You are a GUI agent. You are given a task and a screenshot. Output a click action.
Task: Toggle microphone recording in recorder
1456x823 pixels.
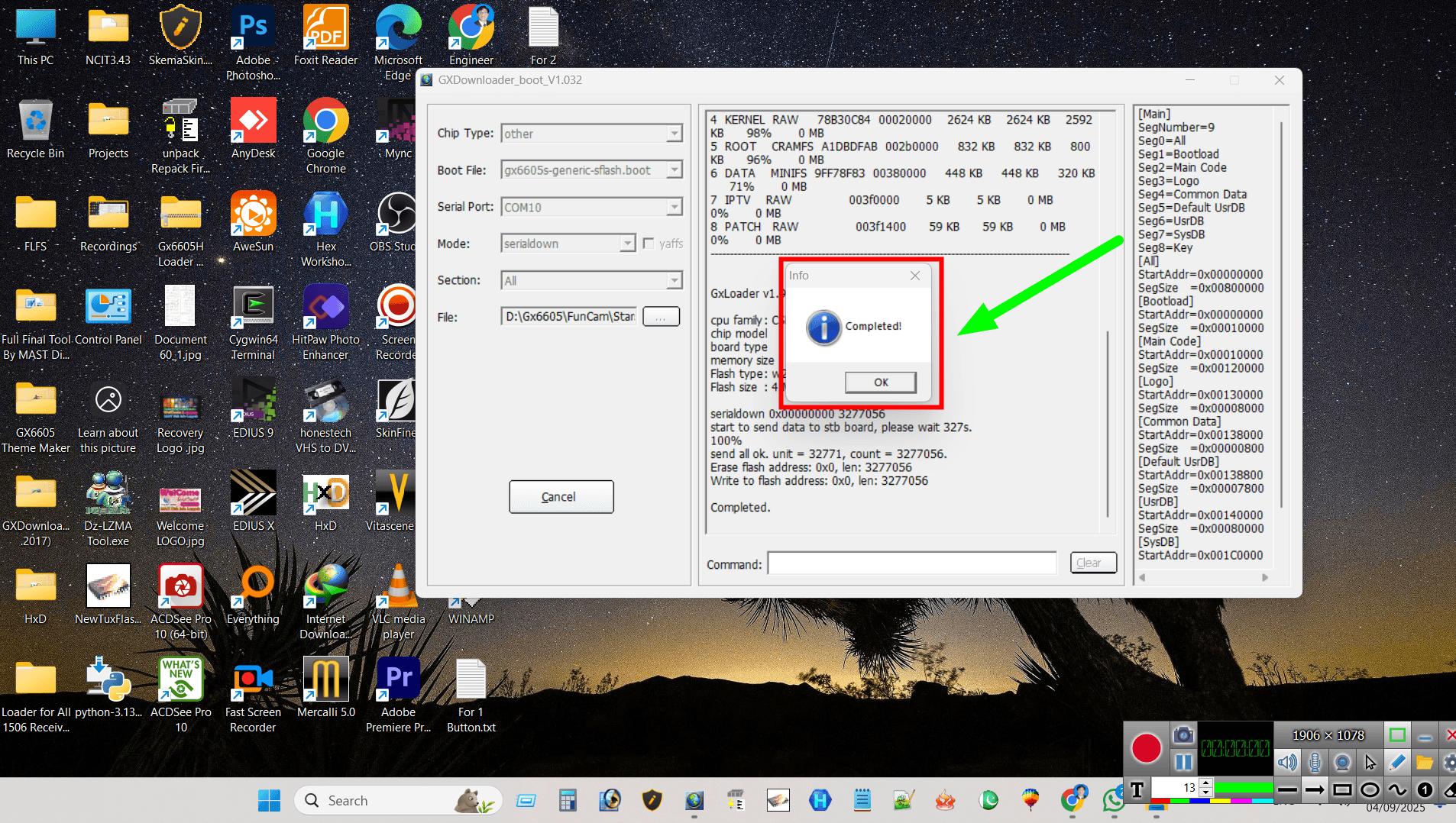pyautogui.click(x=1315, y=762)
